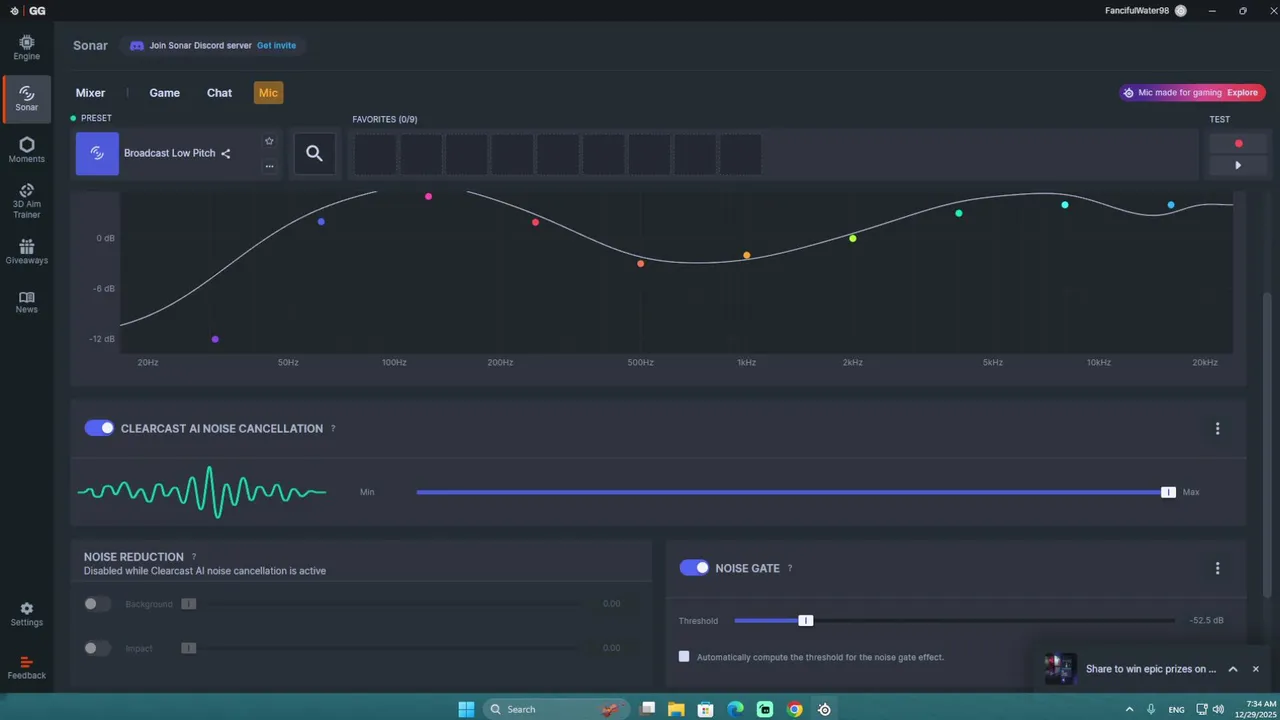The image size is (1280, 720).
Task: Open the 3D Aim Trainer
Action: (27, 201)
